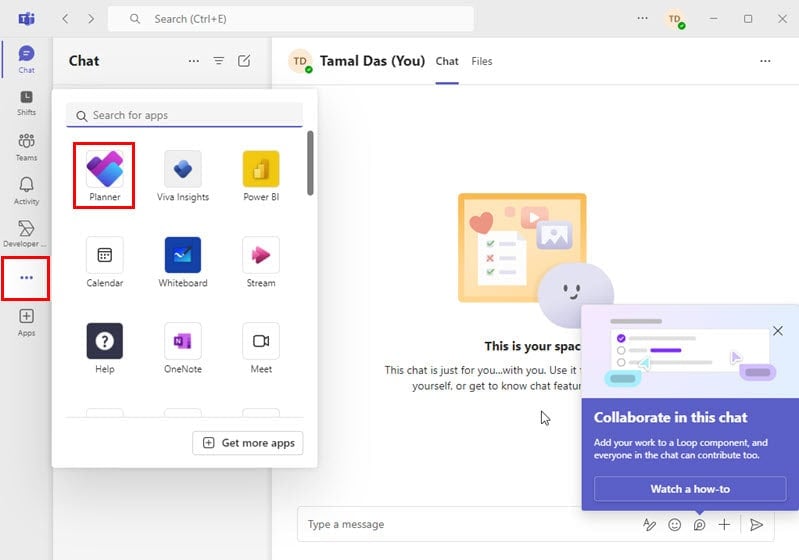Go forward with the navigation arrow
This screenshot has height=560, width=799.
click(91, 19)
